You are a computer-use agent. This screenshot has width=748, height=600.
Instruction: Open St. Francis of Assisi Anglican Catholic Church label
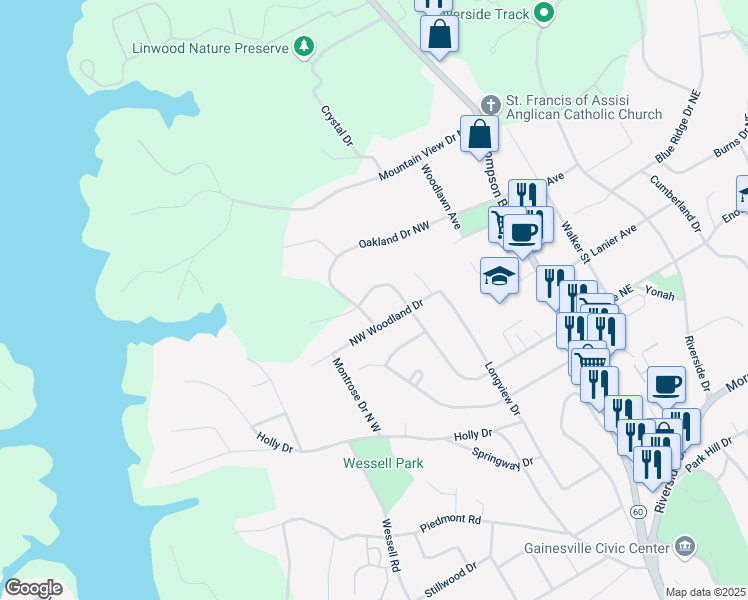pyautogui.click(x=583, y=107)
